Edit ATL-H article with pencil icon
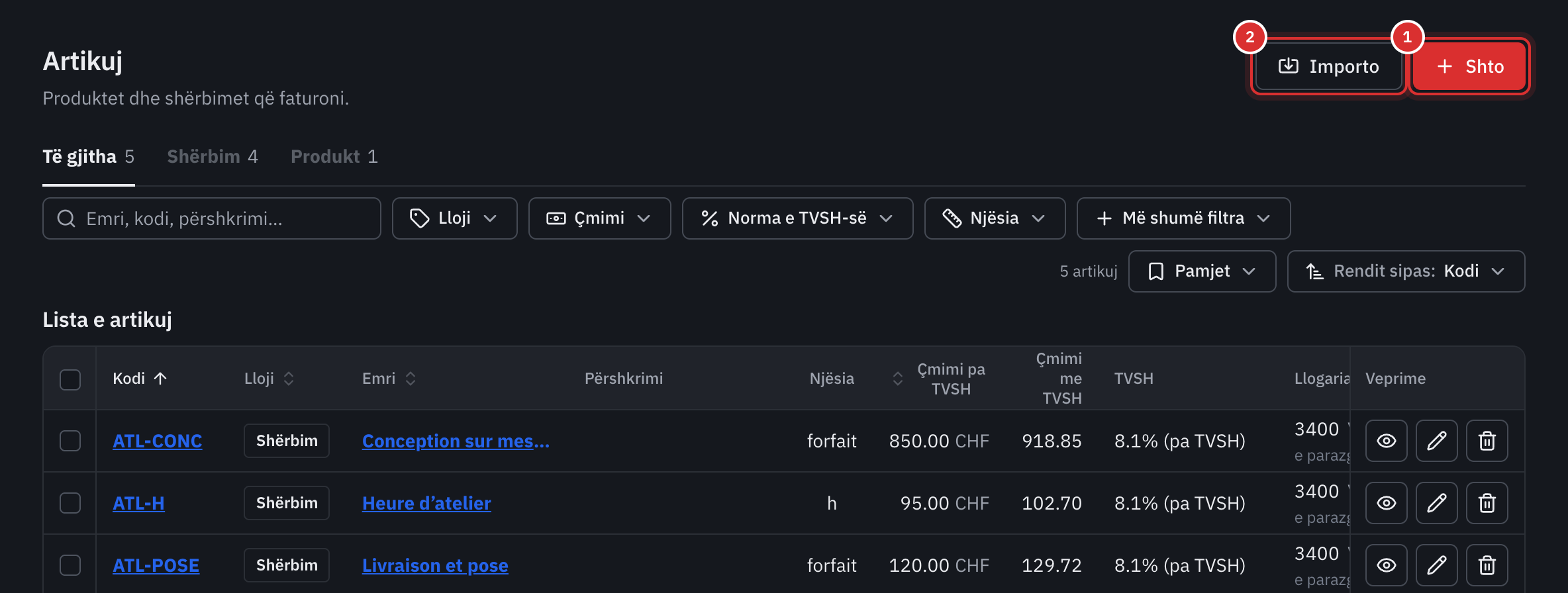This screenshot has width=1568, height=593. tap(1437, 503)
